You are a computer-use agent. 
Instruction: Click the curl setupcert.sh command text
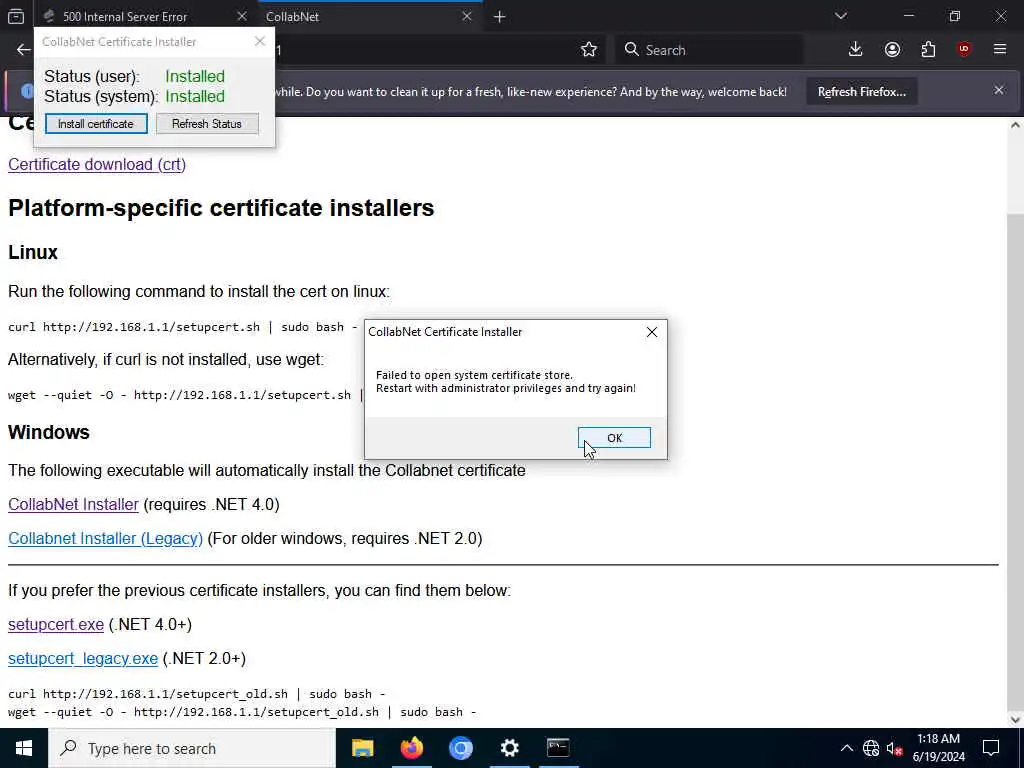point(183,327)
